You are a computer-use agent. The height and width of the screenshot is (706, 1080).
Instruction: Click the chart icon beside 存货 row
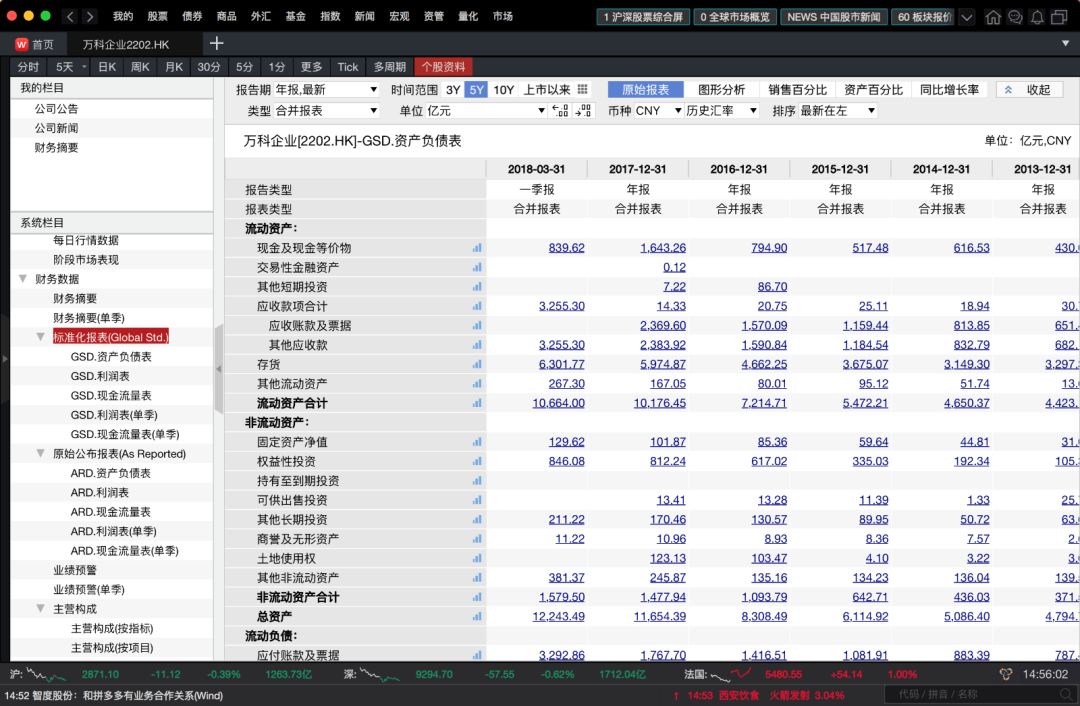pos(476,363)
